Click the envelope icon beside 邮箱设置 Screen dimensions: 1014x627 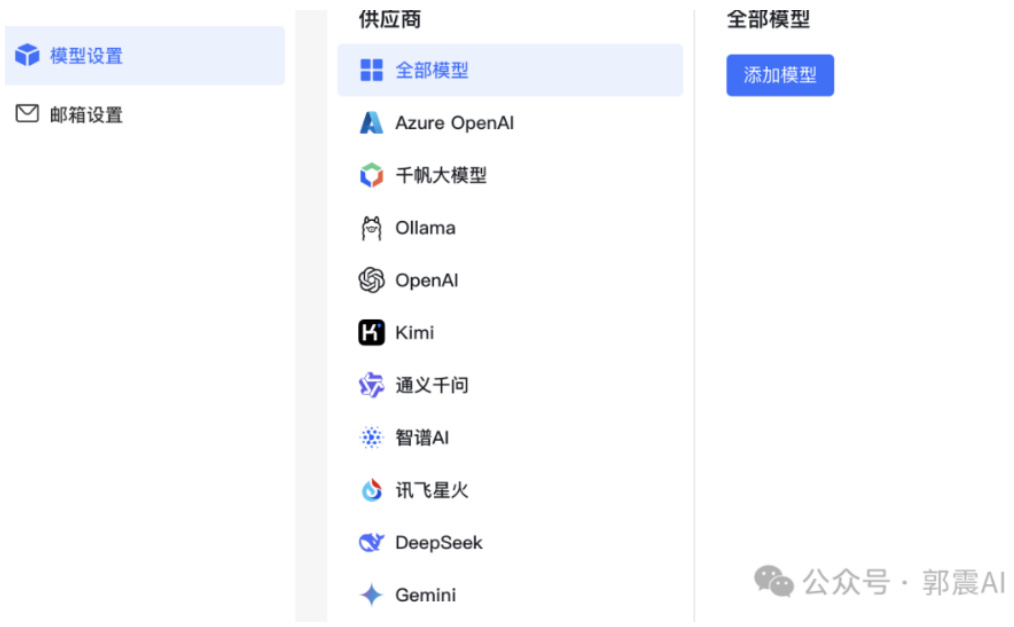27,114
